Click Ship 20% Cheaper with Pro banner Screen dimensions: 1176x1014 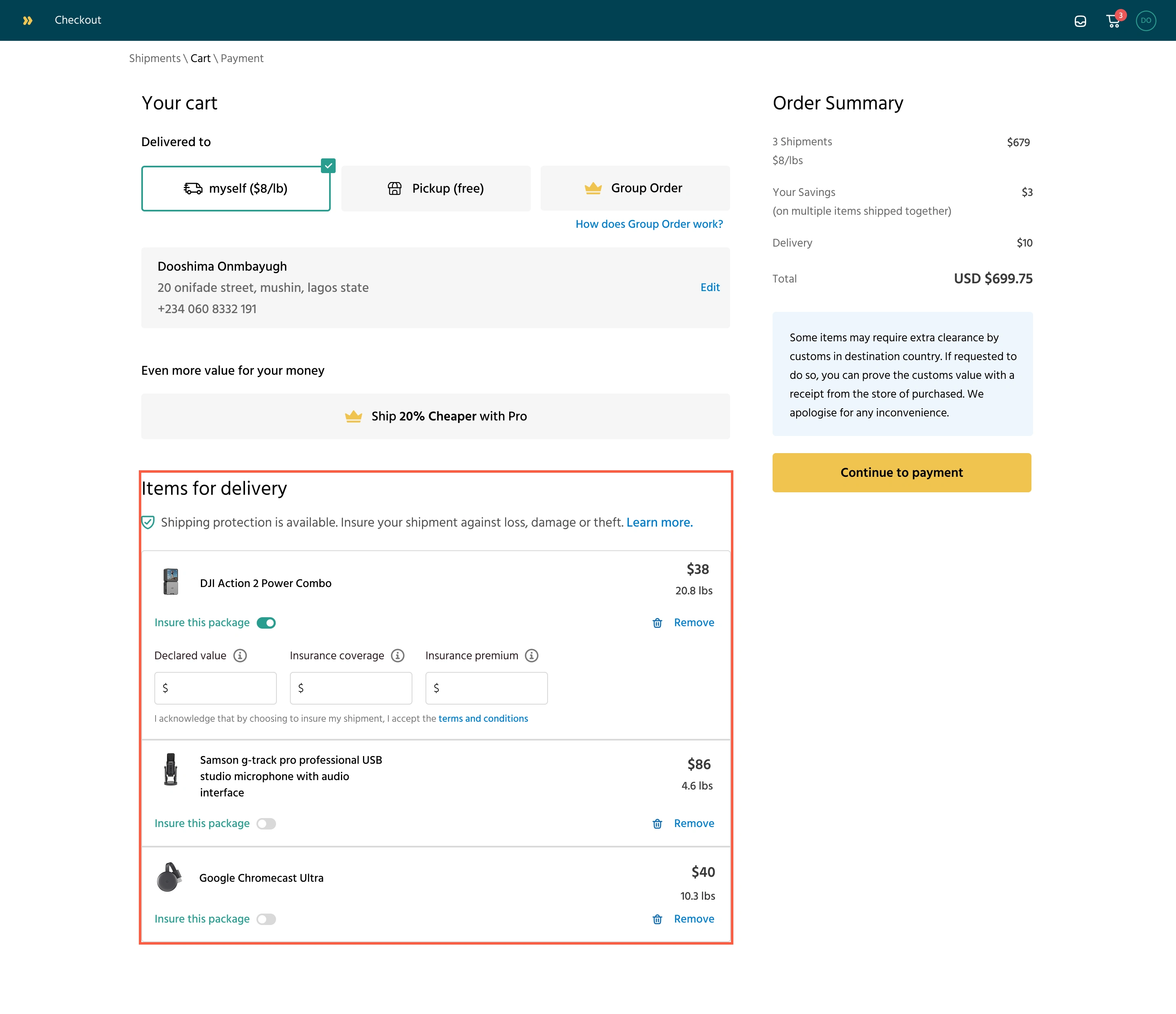point(435,416)
